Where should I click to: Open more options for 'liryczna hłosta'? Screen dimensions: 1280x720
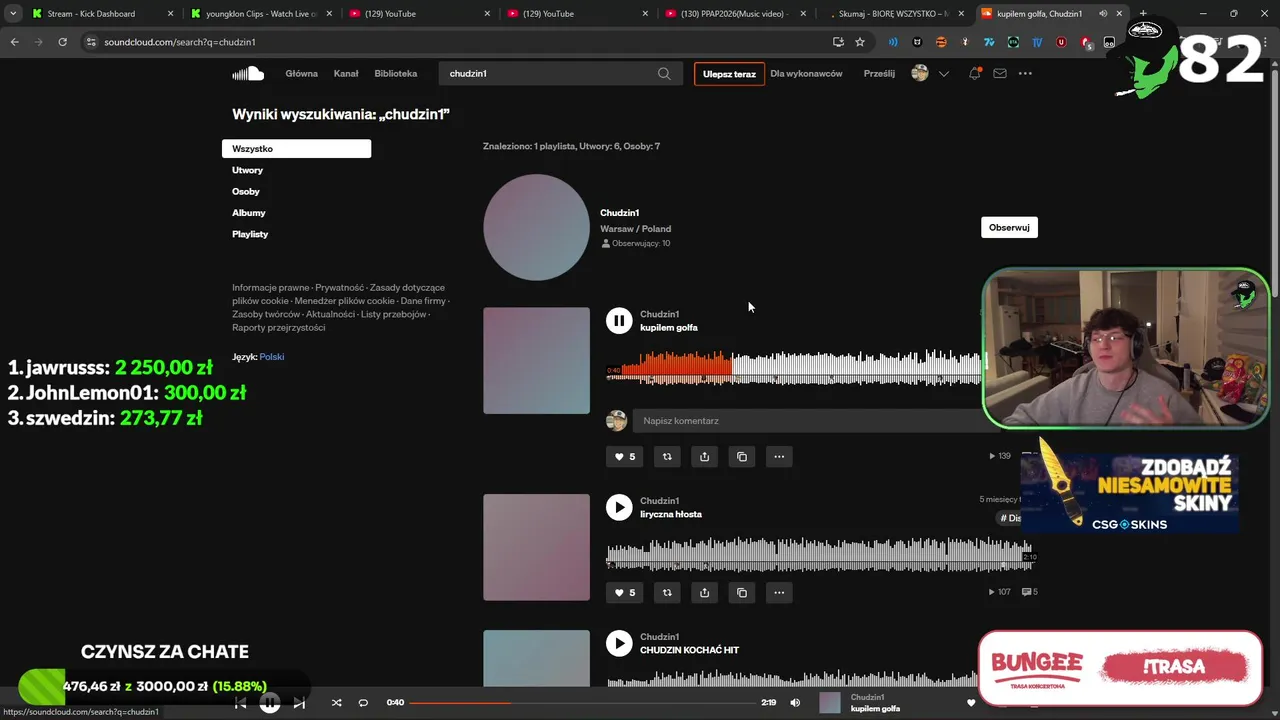(779, 592)
